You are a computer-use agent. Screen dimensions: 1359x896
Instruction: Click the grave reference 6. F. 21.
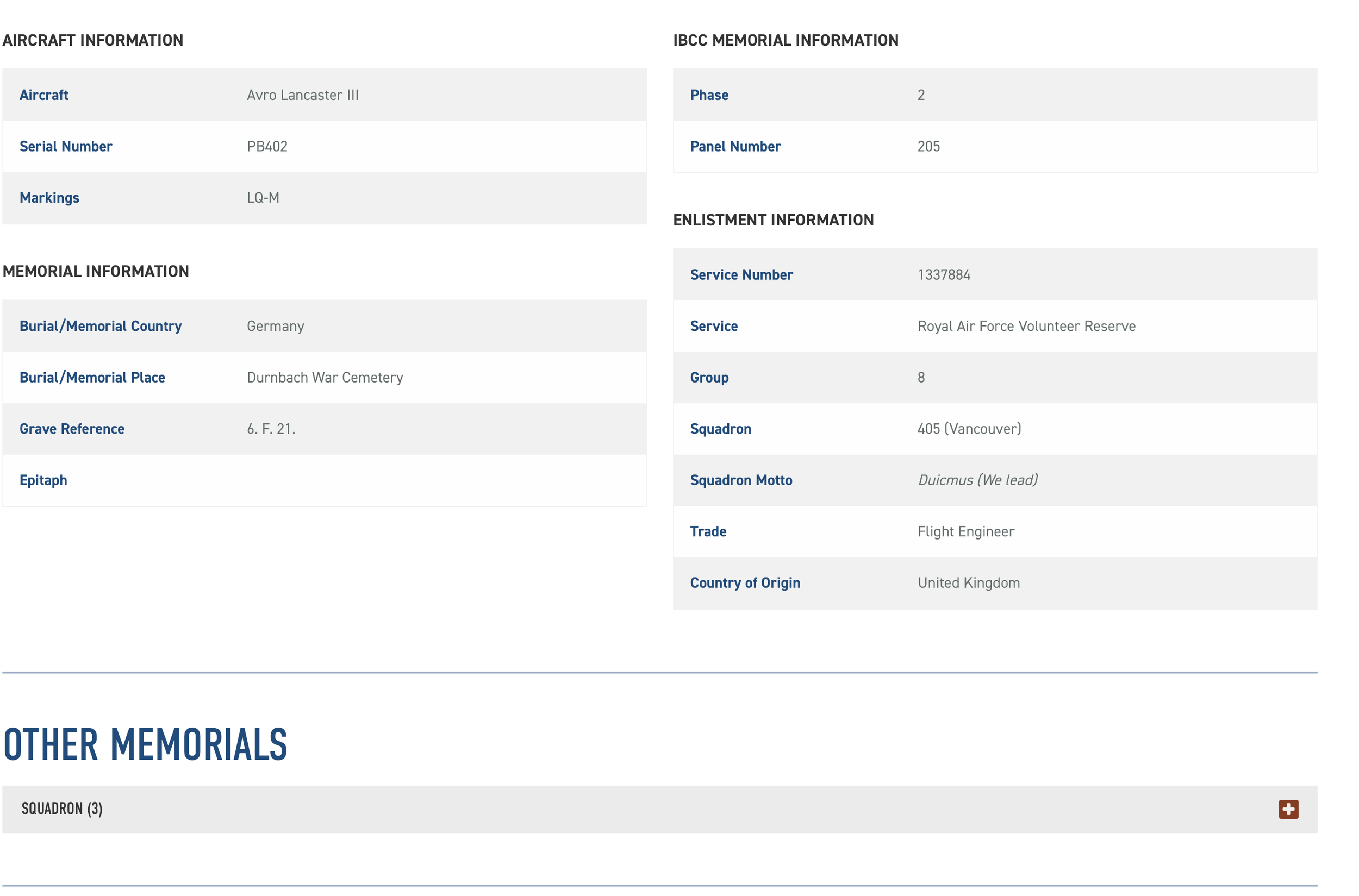pyautogui.click(x=271, y=429)
